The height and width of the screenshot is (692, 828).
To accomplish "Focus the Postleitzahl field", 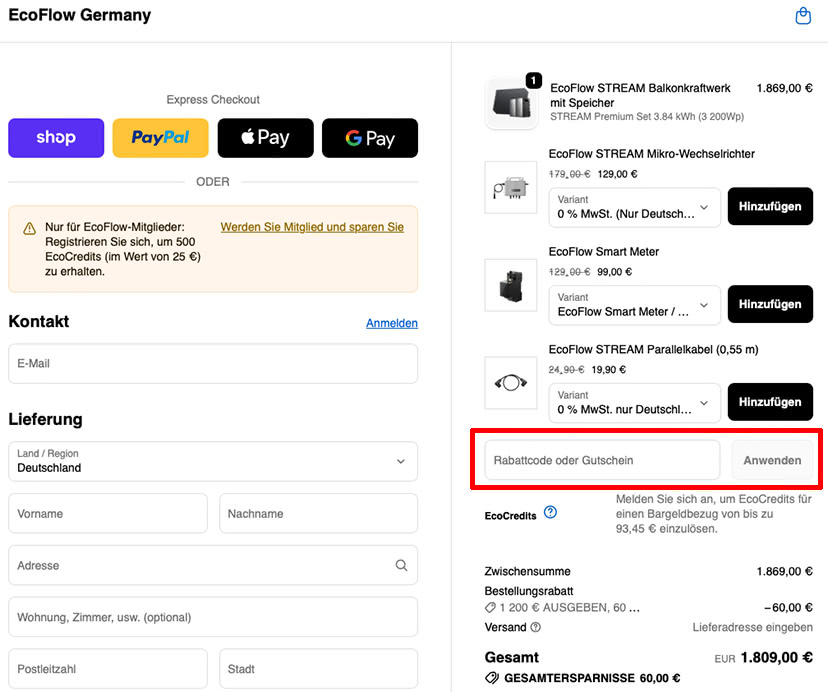I will [x=108, y=669].
